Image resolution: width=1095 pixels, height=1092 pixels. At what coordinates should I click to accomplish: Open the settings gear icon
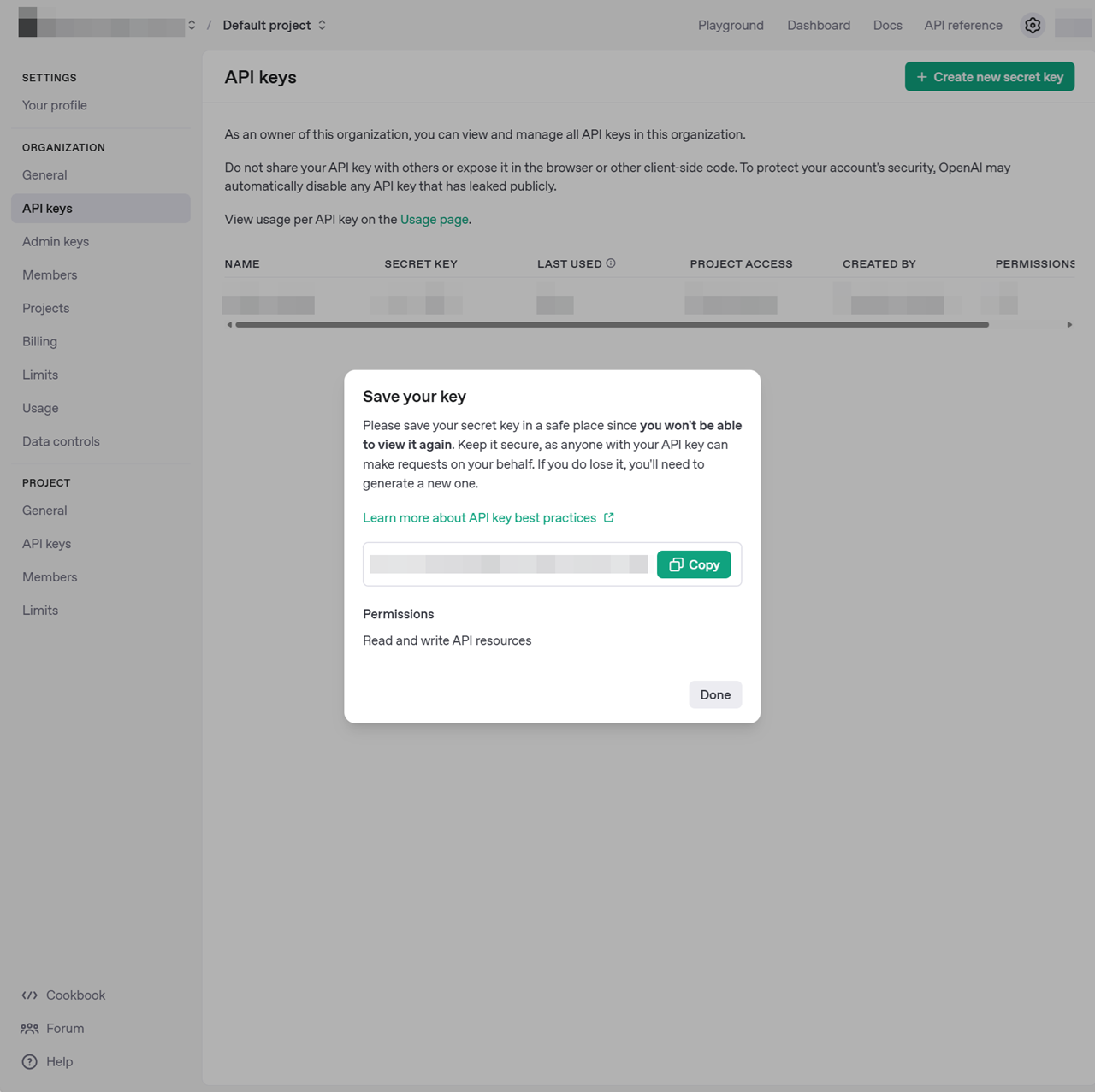1033,26
